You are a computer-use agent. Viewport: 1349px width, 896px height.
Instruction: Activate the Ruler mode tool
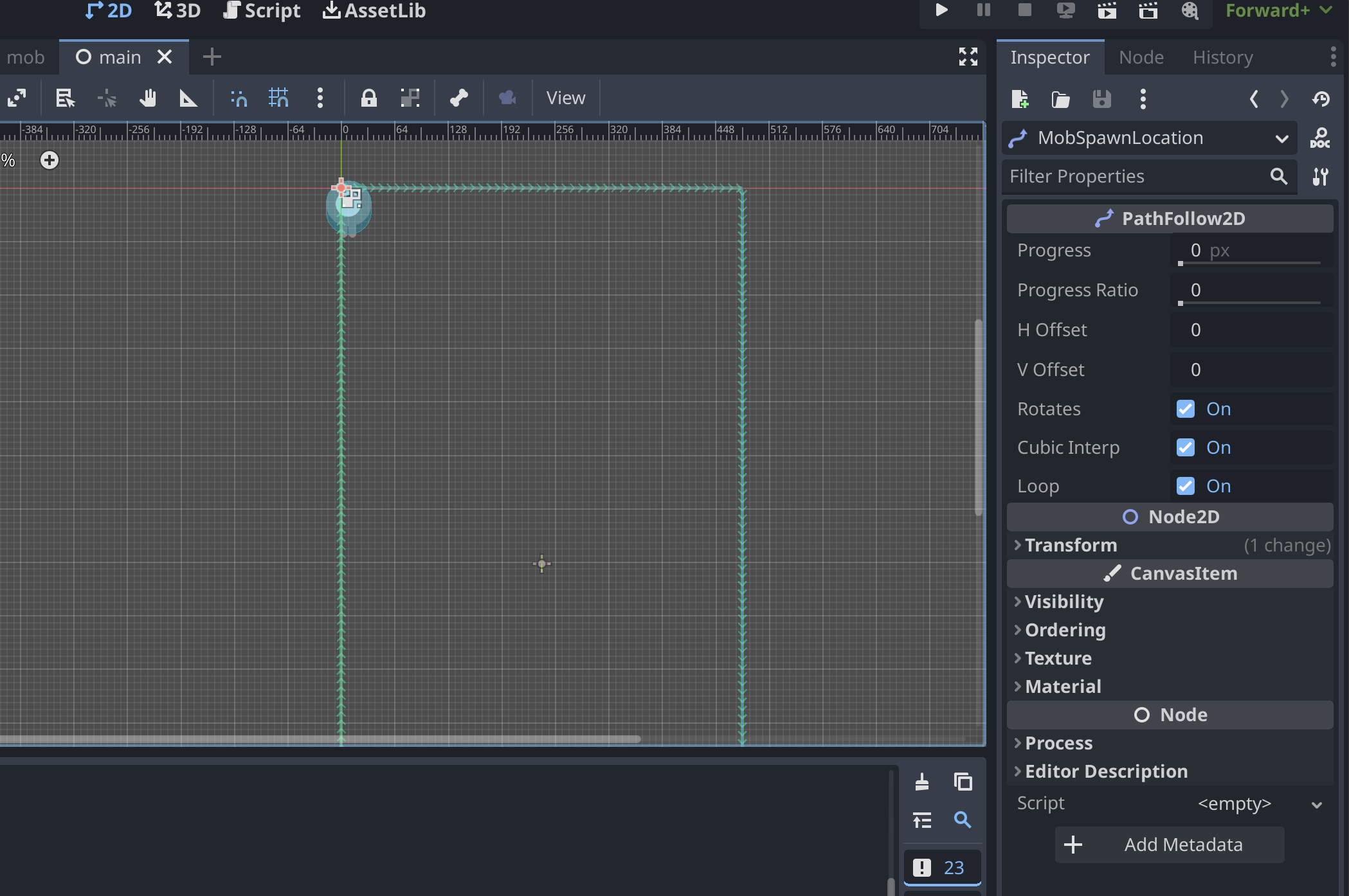coord(188,98)
